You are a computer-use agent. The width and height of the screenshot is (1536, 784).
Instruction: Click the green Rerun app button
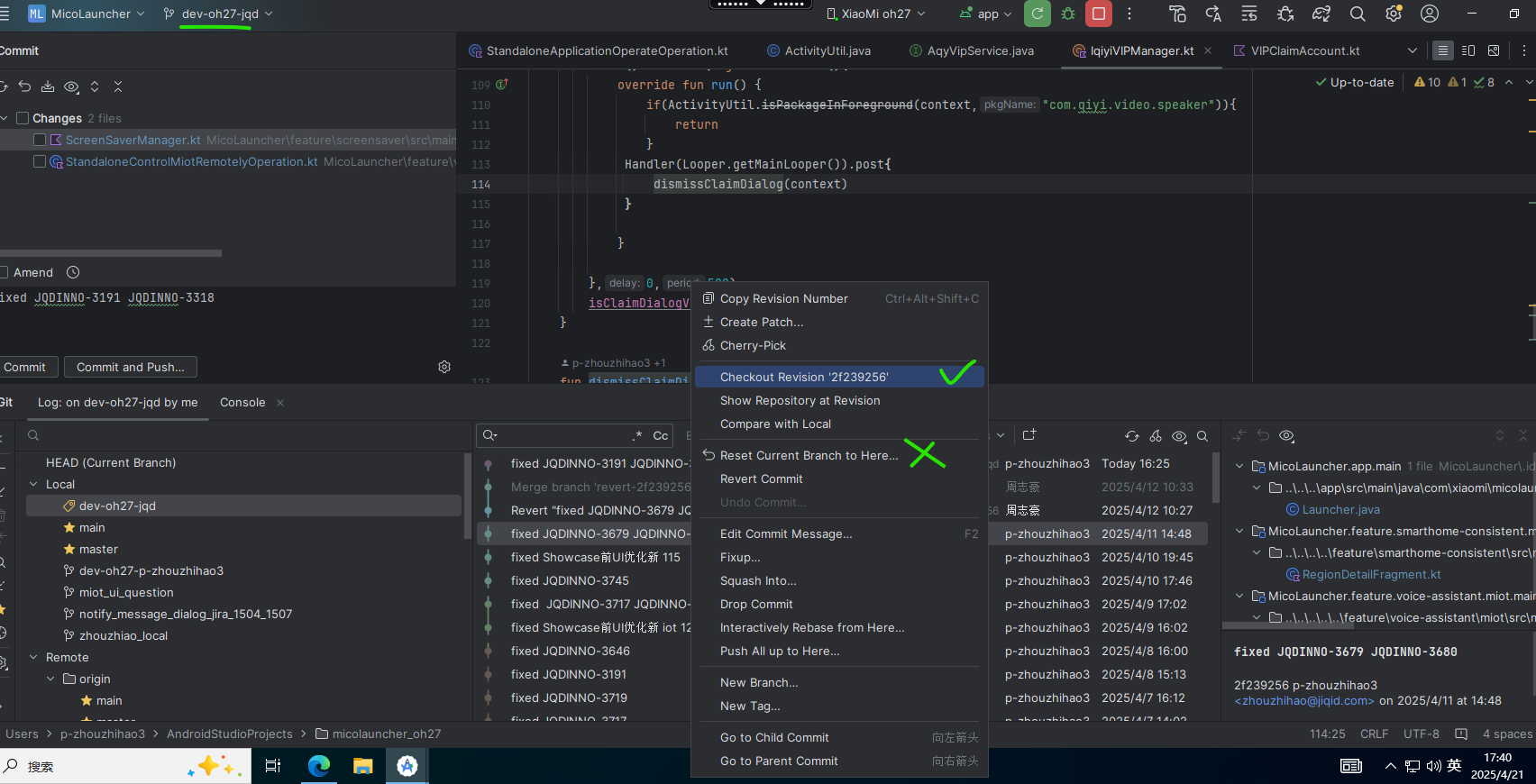pos(1038,14)
